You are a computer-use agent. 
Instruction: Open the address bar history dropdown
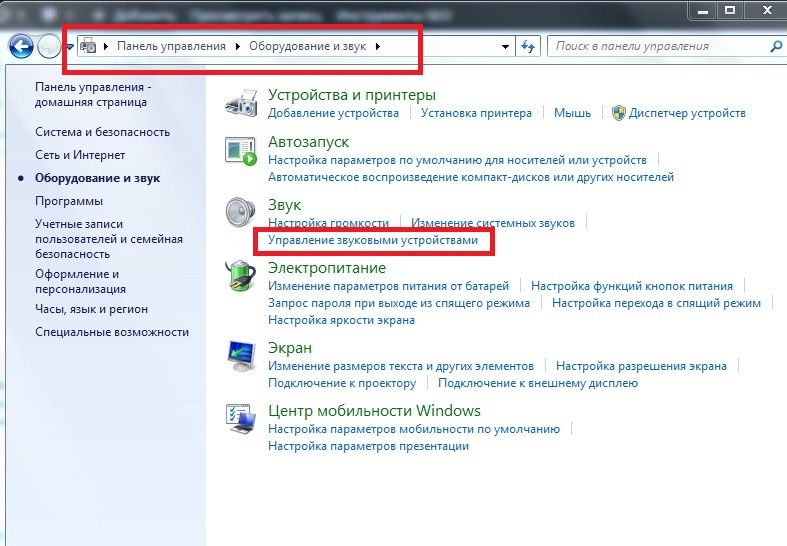pos(505,47)
